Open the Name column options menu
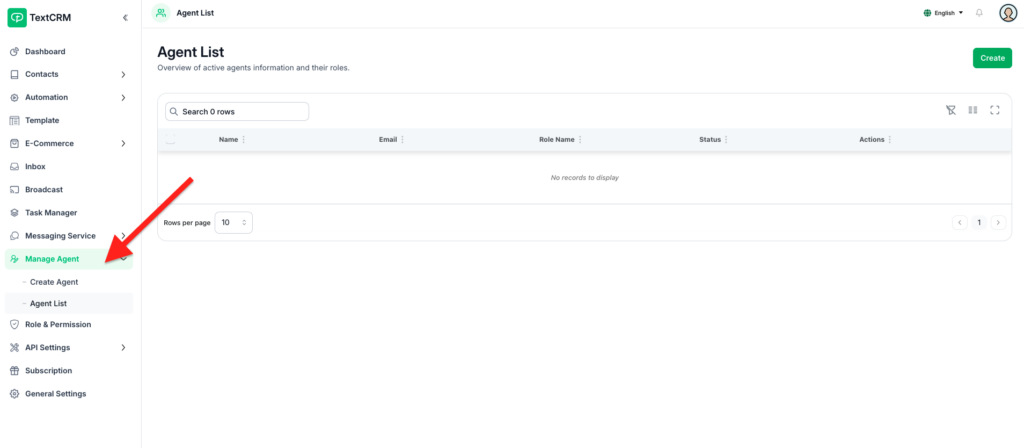The width and height of the screenshot is (1024, 448). click(244, 140)
